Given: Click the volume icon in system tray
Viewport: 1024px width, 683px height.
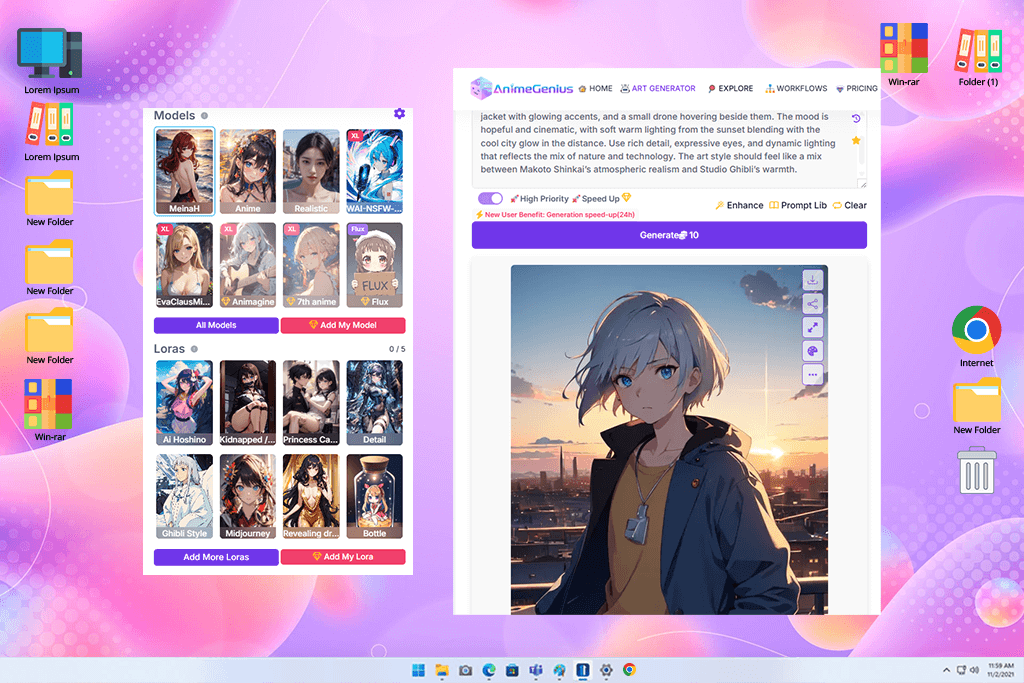Looking at the screenshot, I should [974, 670].
